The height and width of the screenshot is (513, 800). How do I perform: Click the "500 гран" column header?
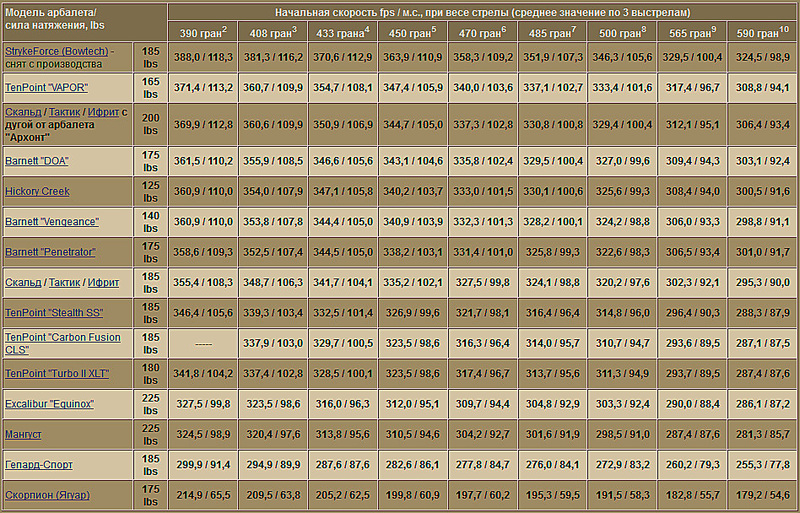pyautogui.click(x=622, y=32)
